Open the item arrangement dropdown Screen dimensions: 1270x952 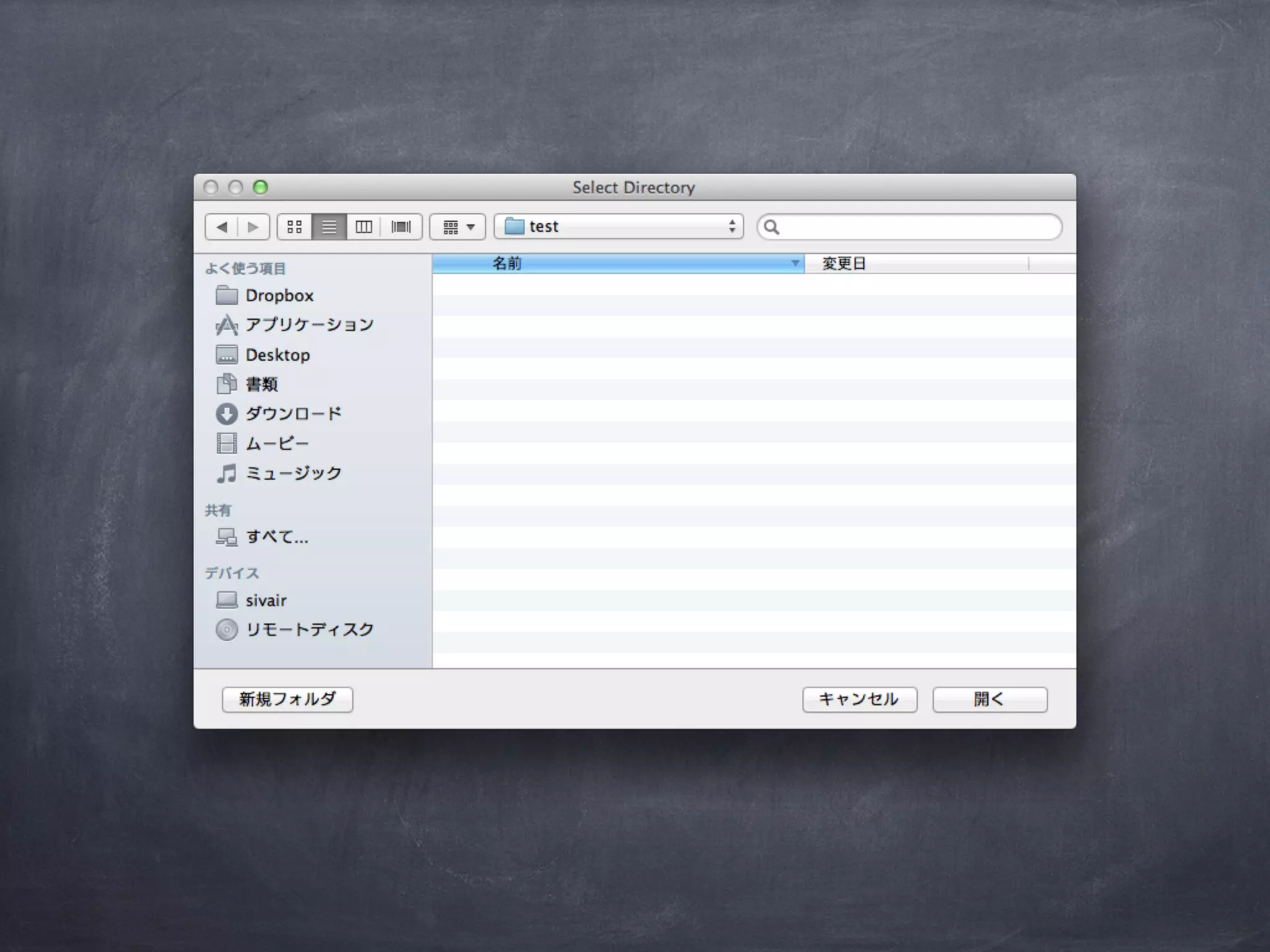[458, 227]
